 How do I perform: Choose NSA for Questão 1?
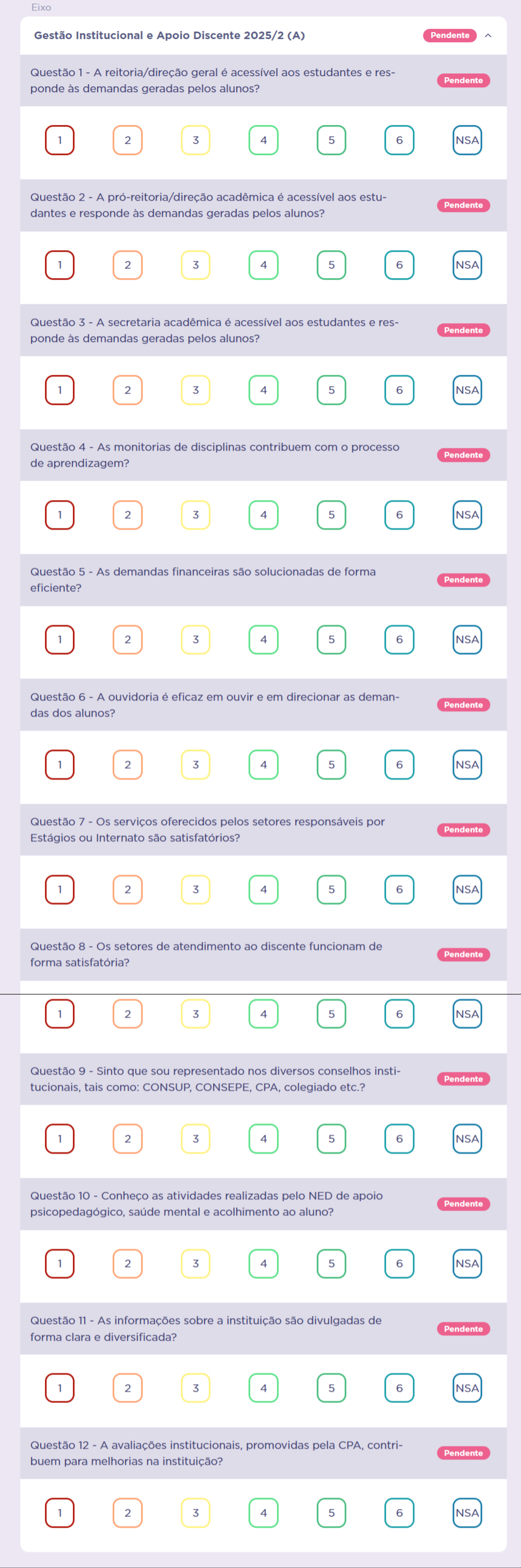point(467,140)
